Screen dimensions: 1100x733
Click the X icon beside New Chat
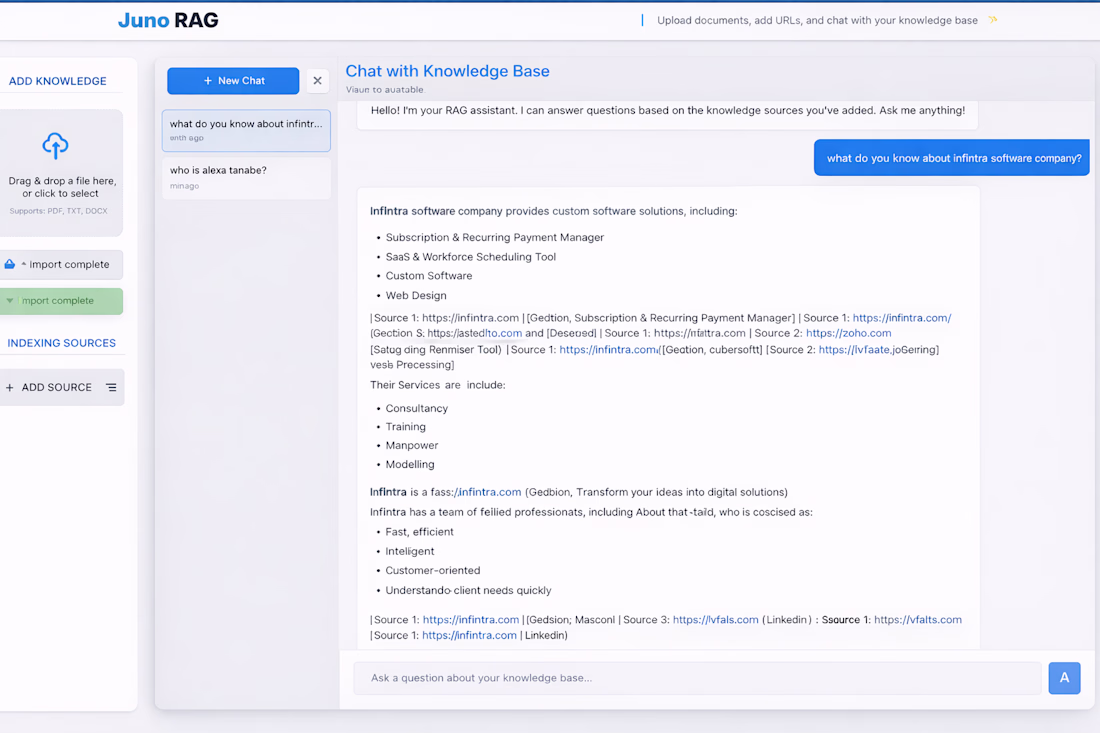point(317,81)
